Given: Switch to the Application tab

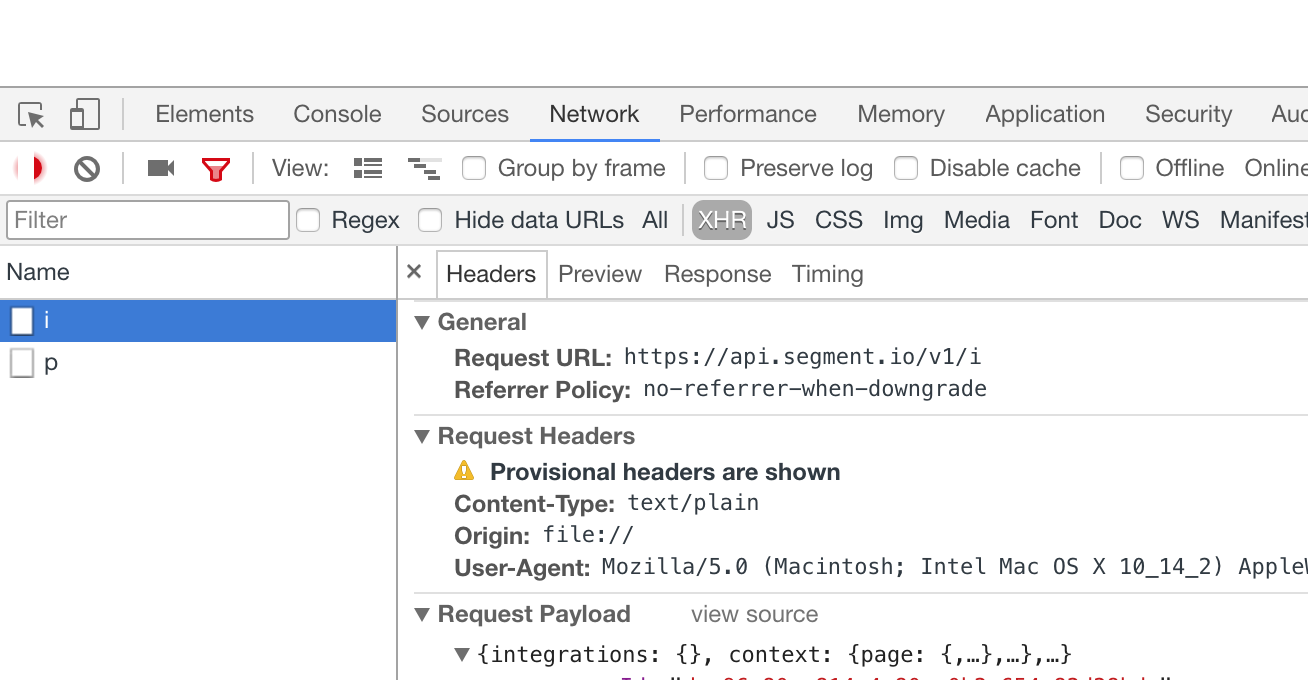Looking at the screenshot, I should (1045, 114).
